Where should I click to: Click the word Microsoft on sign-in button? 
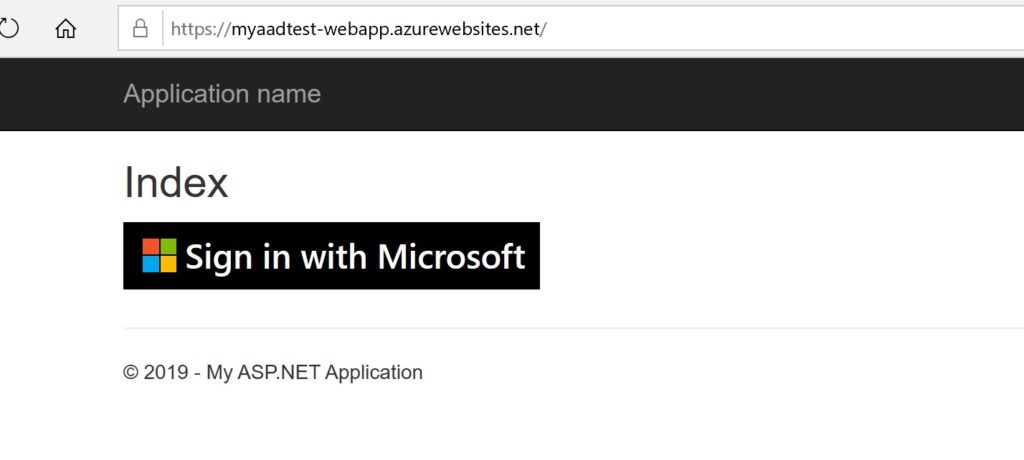click(x=451, y=256)
